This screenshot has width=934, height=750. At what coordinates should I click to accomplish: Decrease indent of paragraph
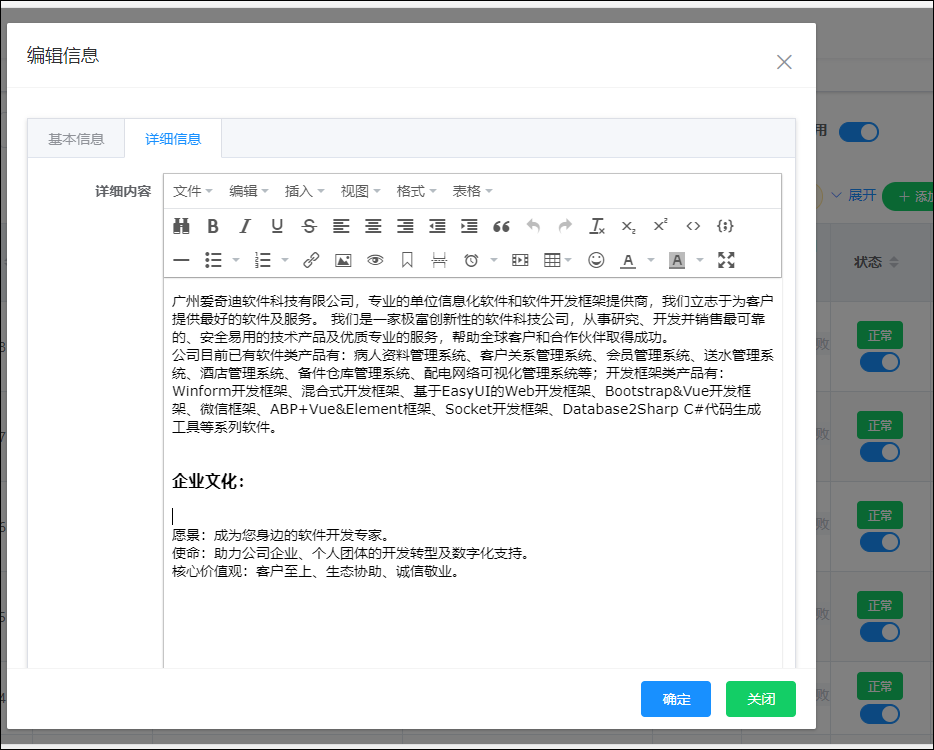(x=437, y=226)
